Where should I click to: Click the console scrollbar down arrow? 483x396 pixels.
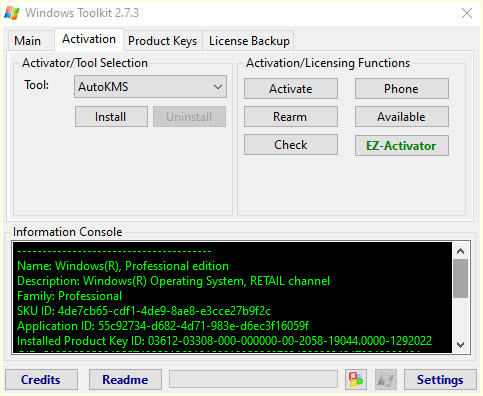pos(461,345)
